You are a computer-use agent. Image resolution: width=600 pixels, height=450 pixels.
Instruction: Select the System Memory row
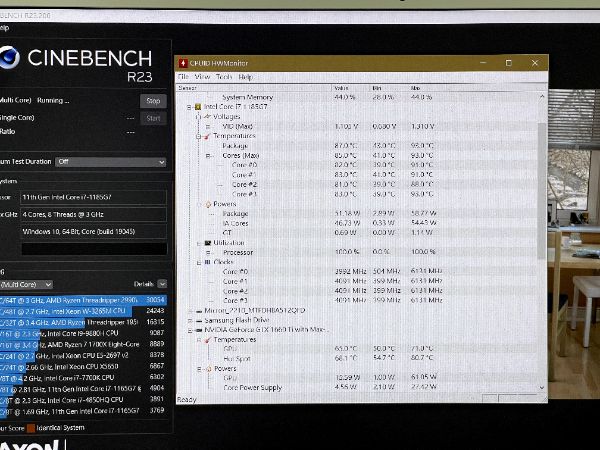tap(356, 97)
